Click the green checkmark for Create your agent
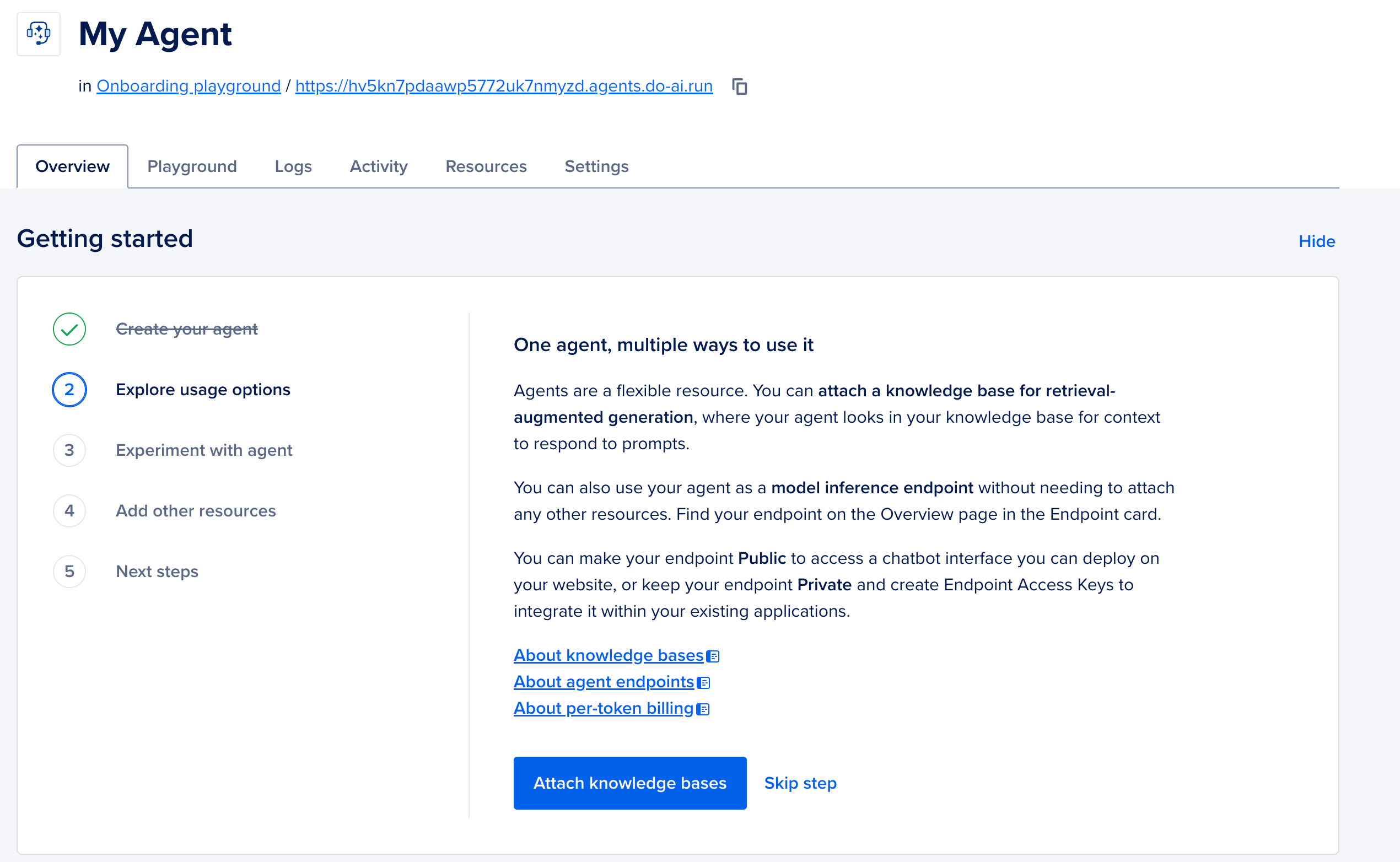The height and width of the screenshot is (862, 1400). (69, 329)
